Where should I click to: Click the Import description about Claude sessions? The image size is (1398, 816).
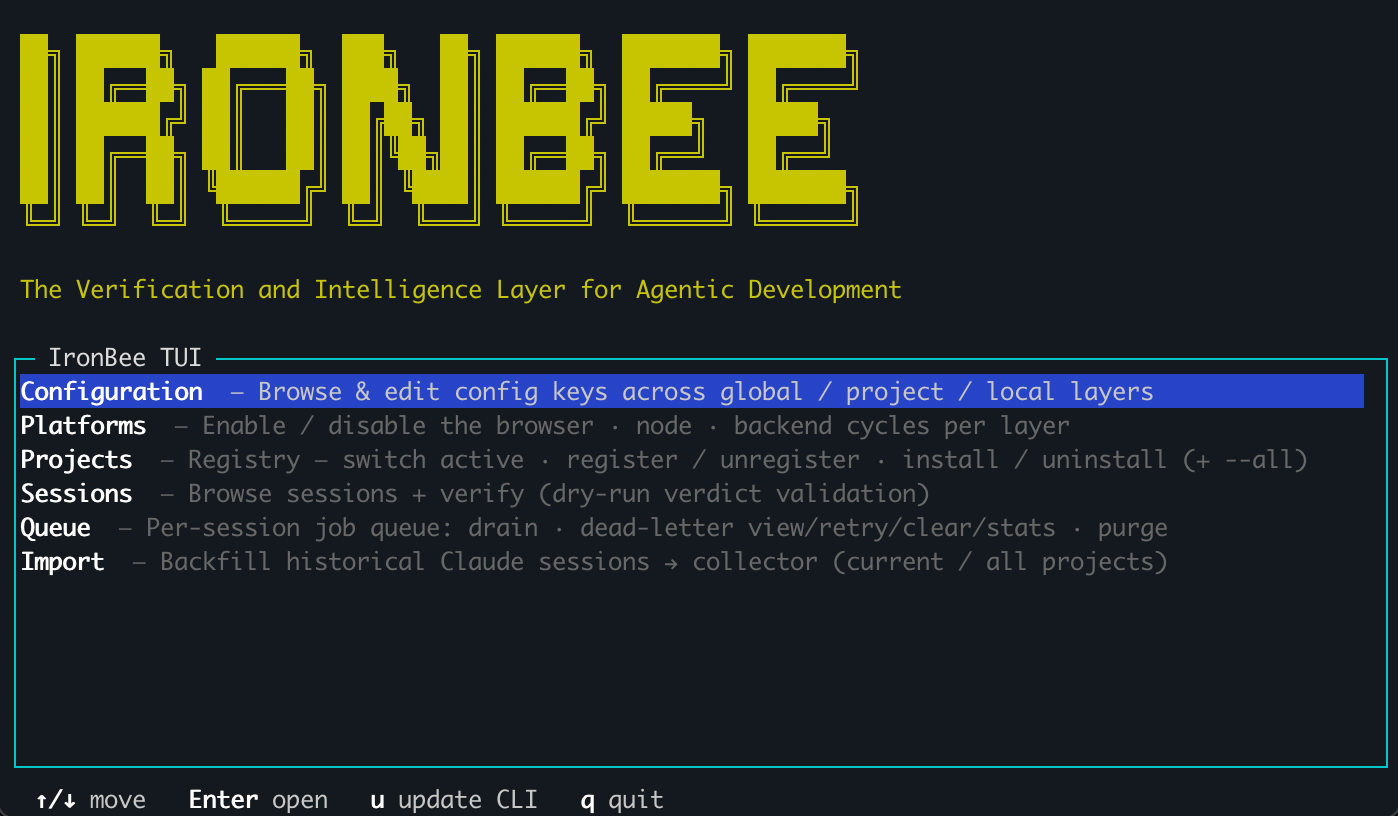[664, 562]
